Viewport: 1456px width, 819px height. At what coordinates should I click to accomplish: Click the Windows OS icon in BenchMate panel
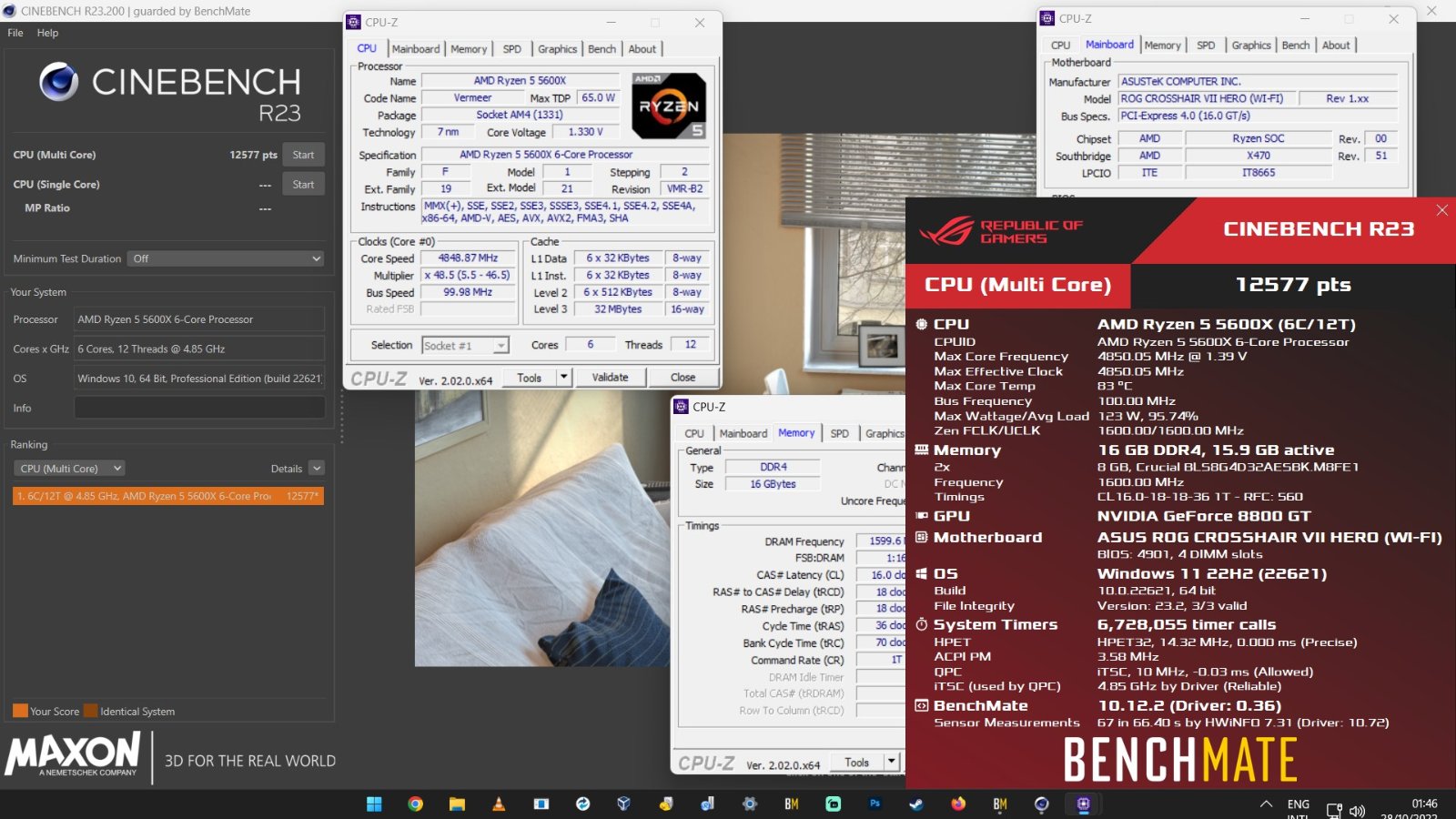click(x=921, y=573)
